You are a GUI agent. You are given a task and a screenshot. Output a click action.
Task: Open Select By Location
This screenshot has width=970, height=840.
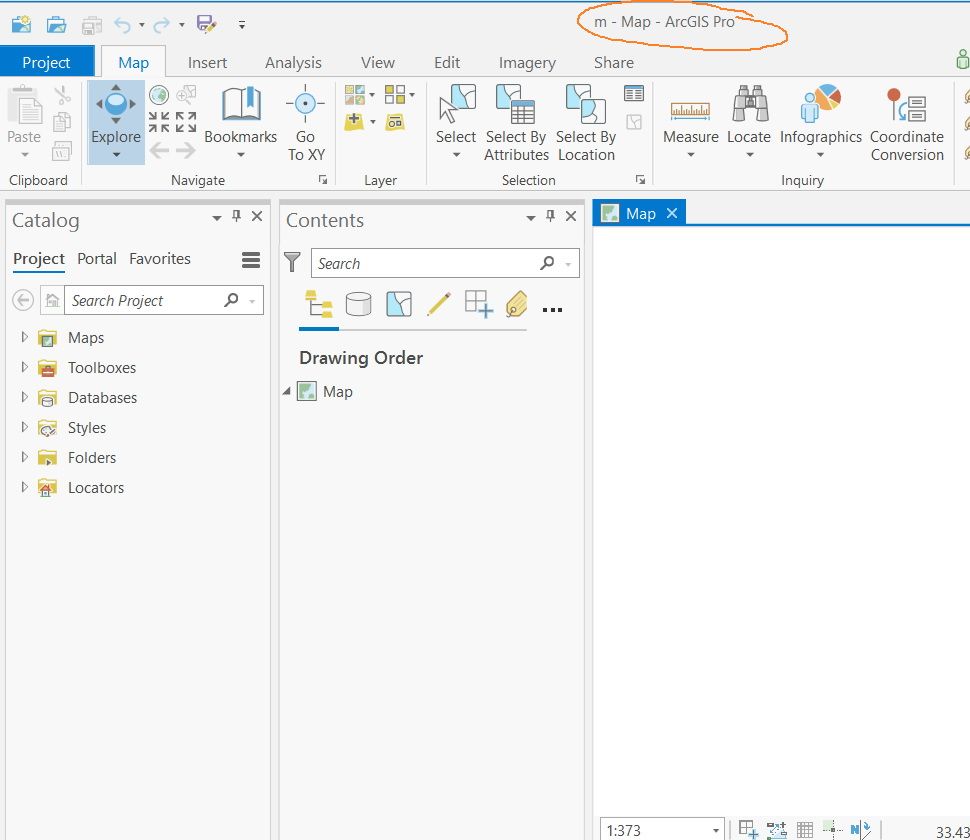tap(586, 123)
